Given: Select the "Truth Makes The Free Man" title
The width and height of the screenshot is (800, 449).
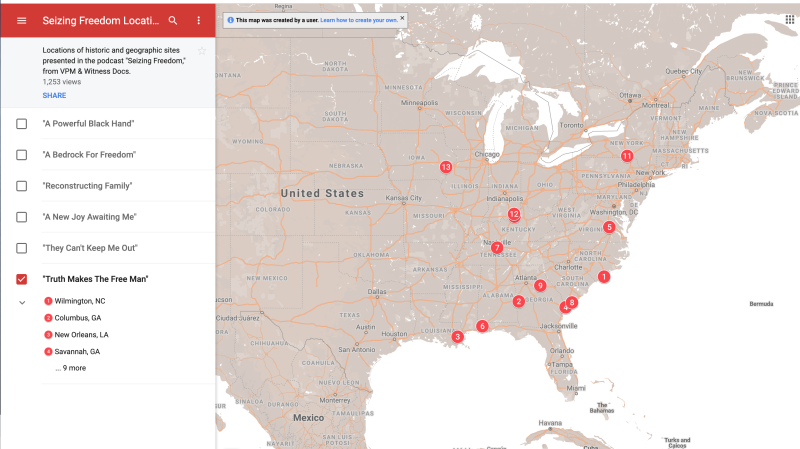Looking at the screenshot, I should (x=95, y=279).
